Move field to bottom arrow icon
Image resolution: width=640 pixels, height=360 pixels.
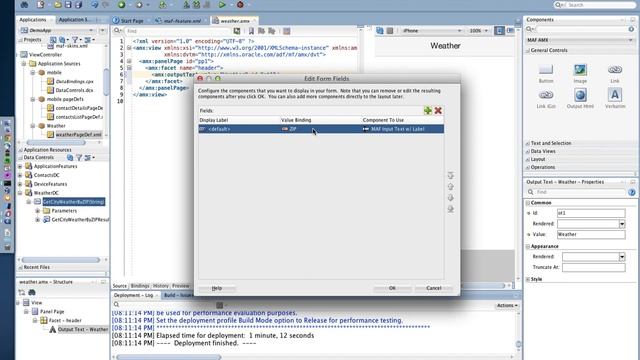coord(451,209)
